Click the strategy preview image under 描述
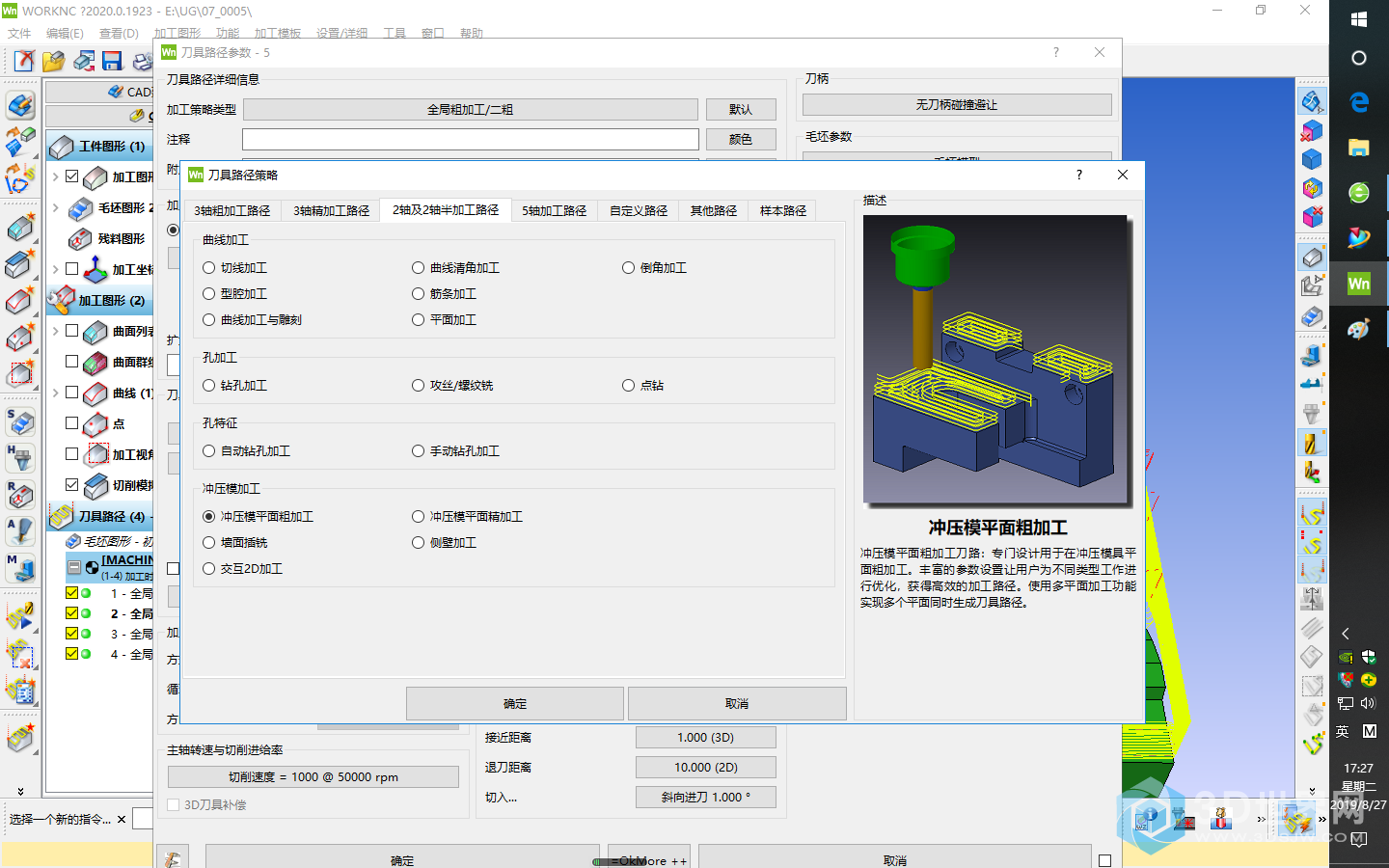Image resolution: width=1389 pixels, height=868 pixels. point(996,359)
